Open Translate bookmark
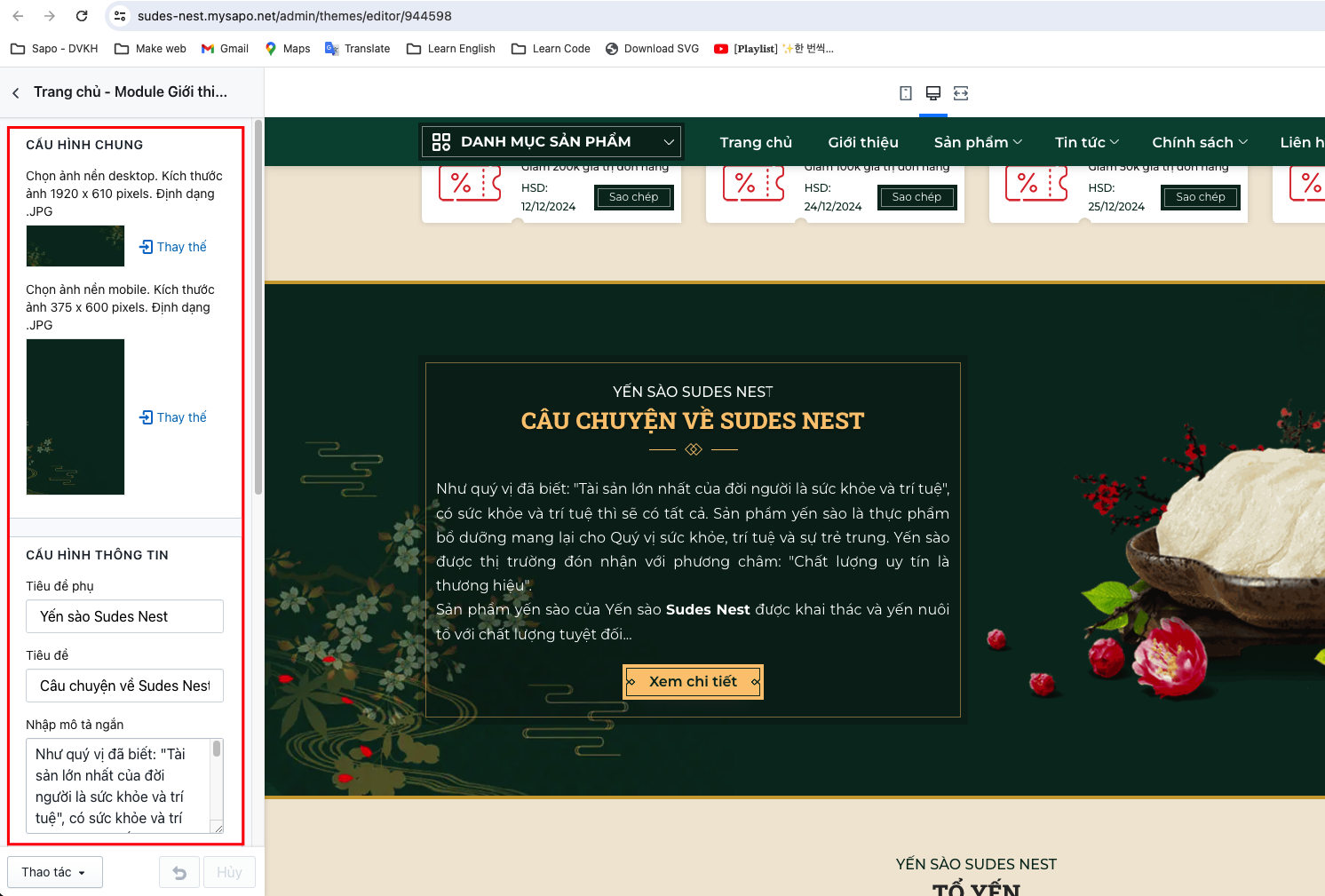This screenshot has height=896, width=1325. point(358,49)
